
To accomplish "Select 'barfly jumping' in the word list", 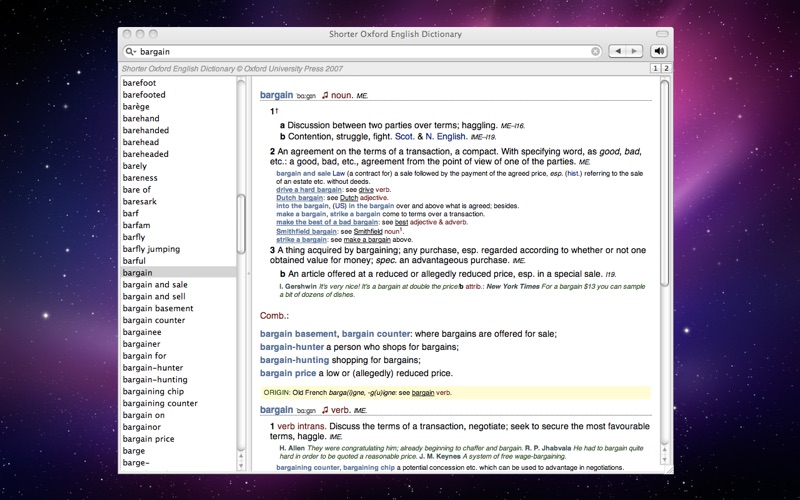I will click(x=158, y=248).
